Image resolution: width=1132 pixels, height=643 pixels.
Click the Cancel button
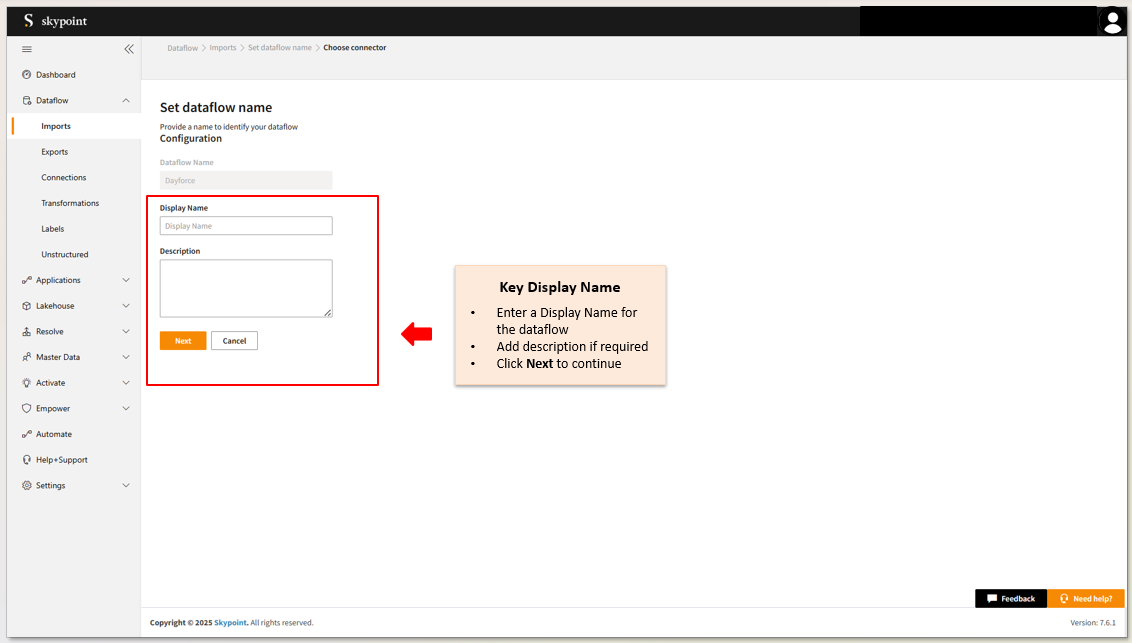pos(234,341)
